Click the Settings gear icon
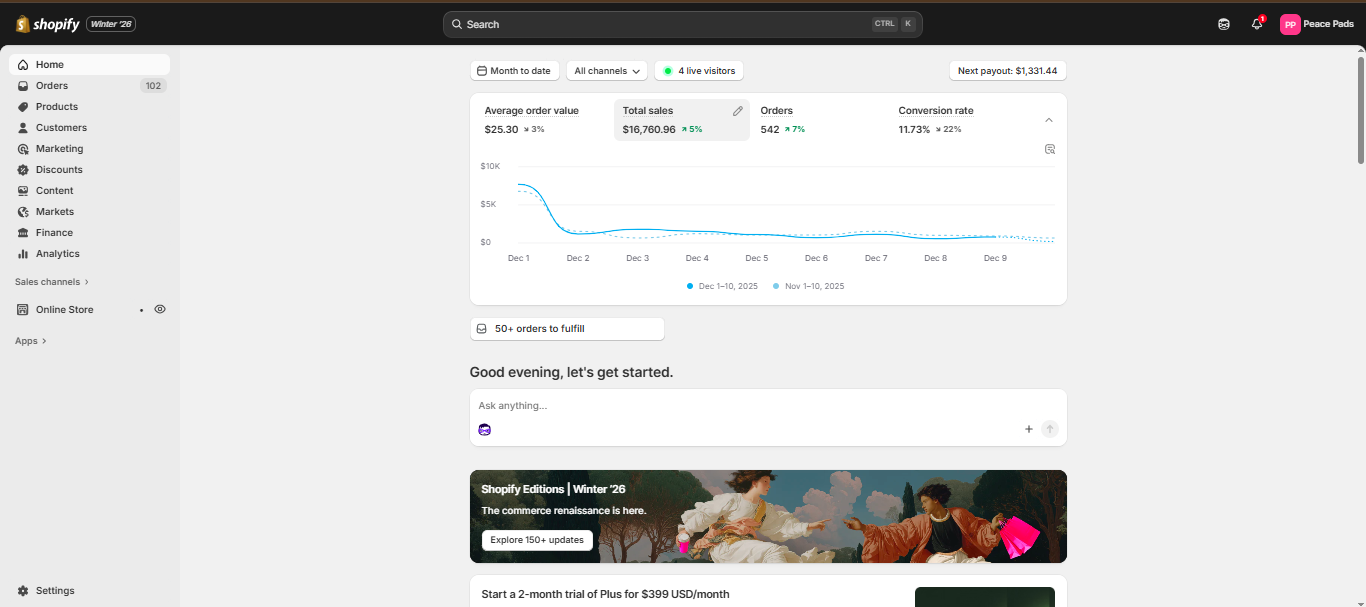Viewport: 1366px width, 607px height. tap(23, 591)
